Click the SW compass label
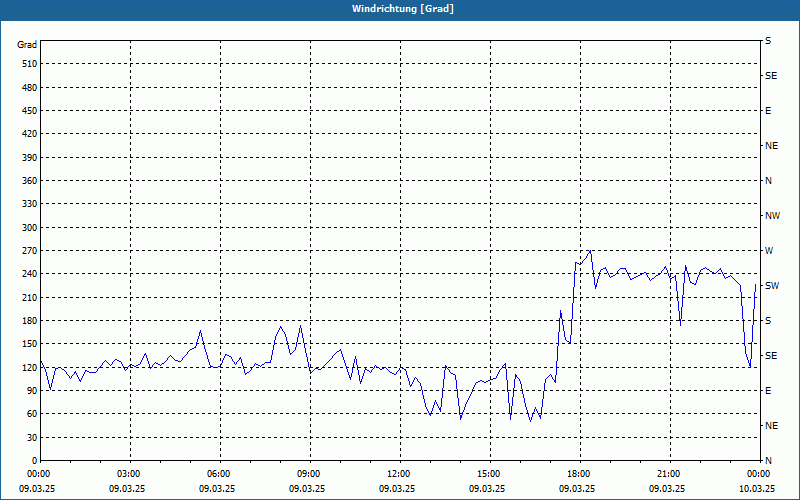The image size is (800, 500). [x=772, y=286]
